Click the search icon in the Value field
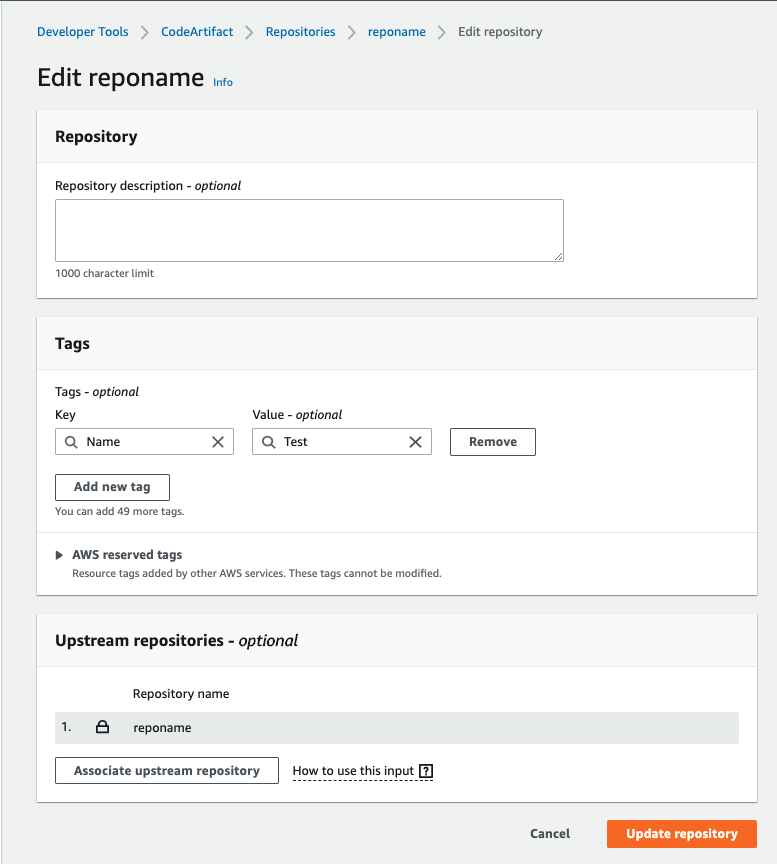The image size is (777, 864). click(268, 441)
